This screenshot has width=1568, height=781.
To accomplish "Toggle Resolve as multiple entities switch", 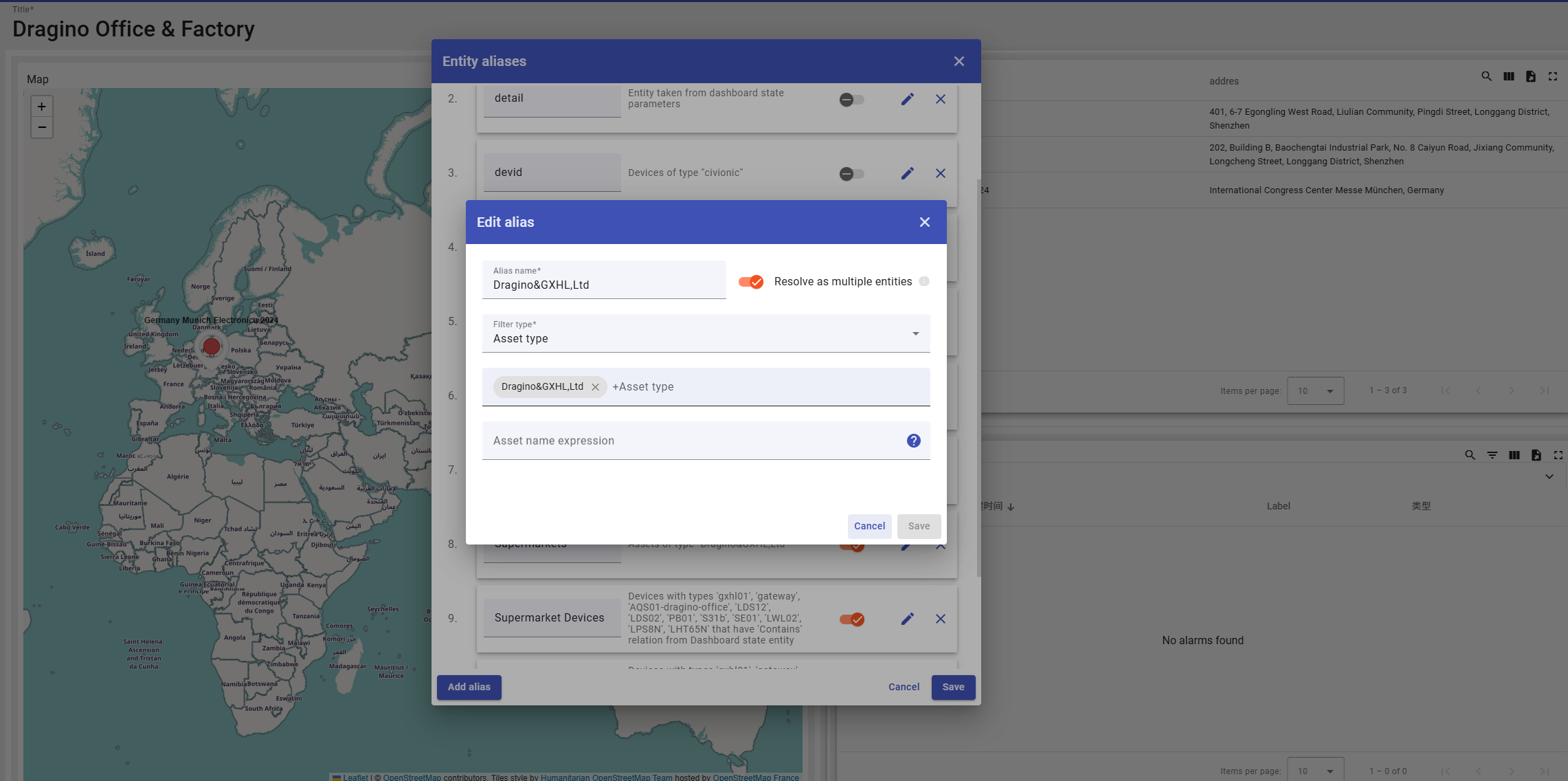I will pos(751,282).
